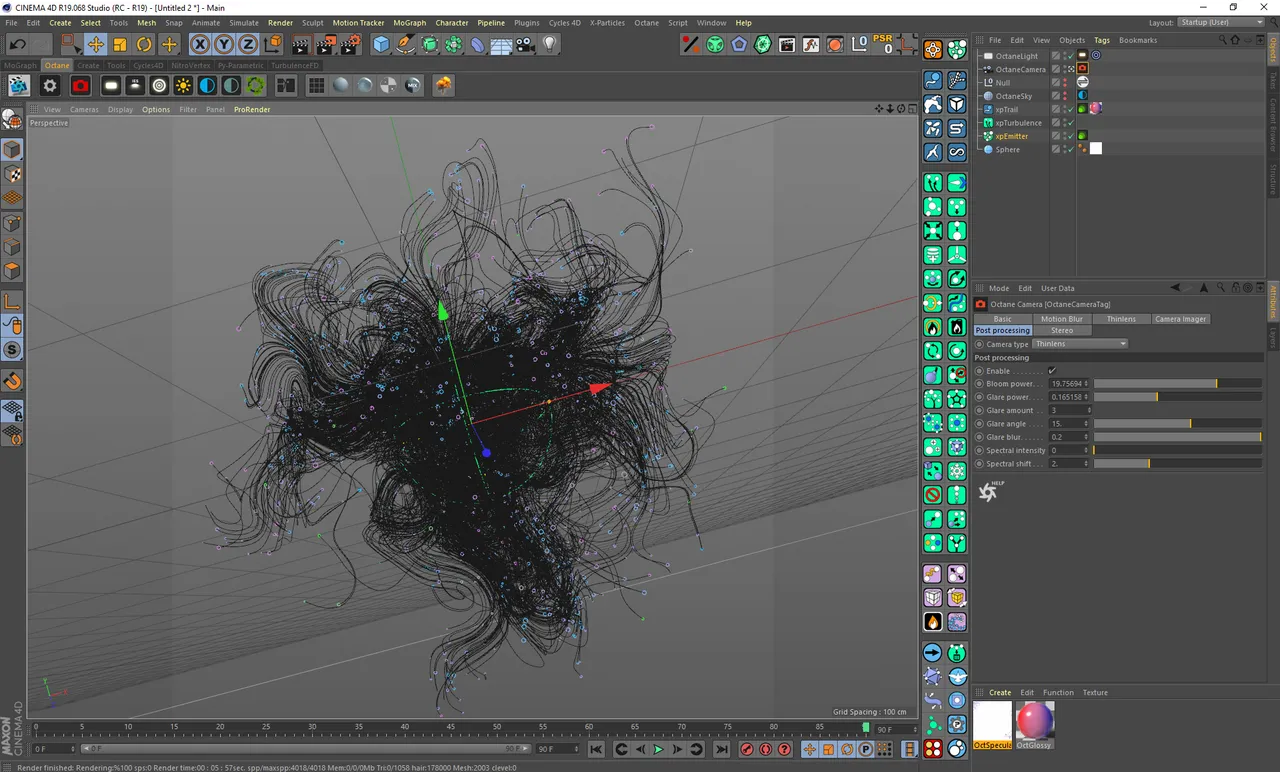
Task: Go to end of animation button
Action: click(720, 749)
